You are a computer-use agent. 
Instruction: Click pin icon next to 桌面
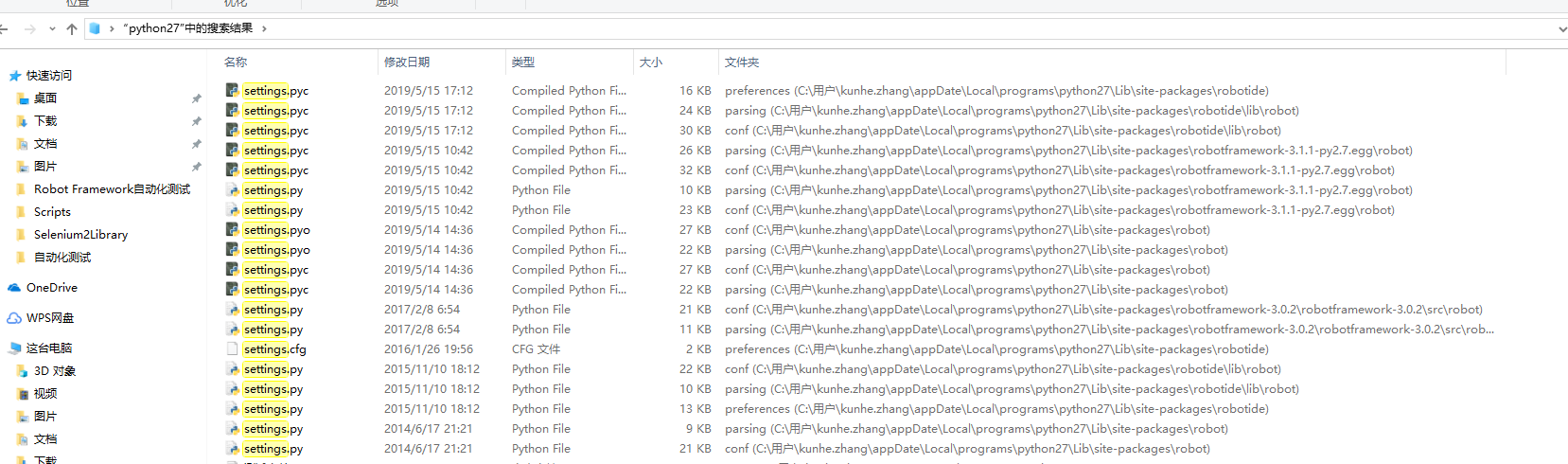coord(197,98)
